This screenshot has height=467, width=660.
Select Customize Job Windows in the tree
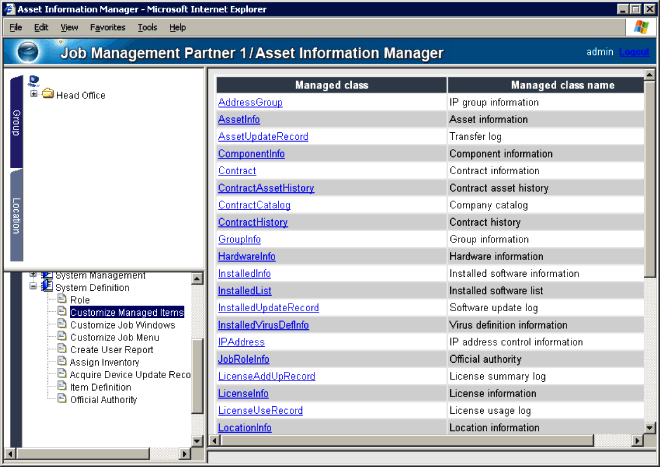(x=122, y=325)
